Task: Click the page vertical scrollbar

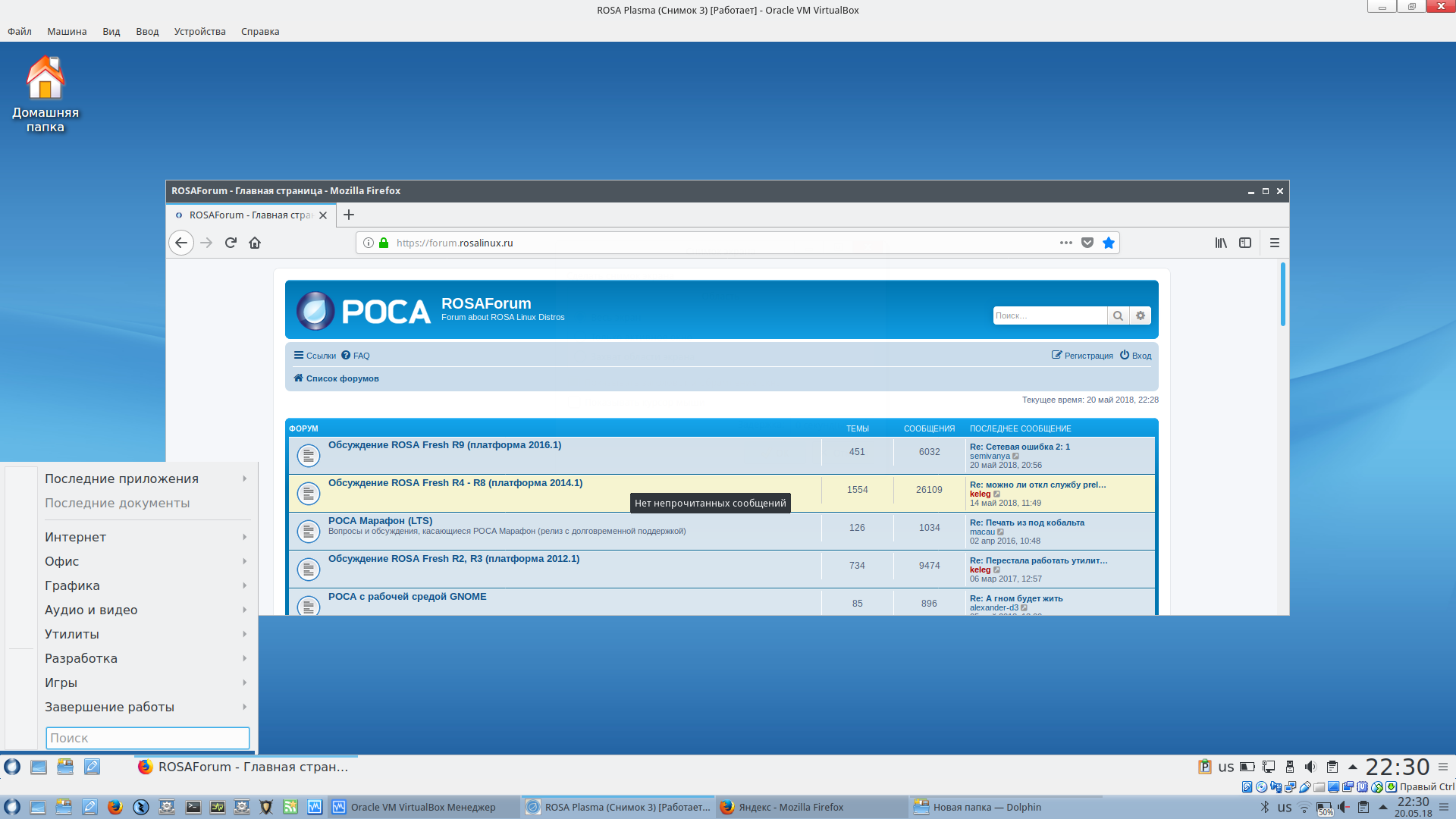Action: point(1282,294)
